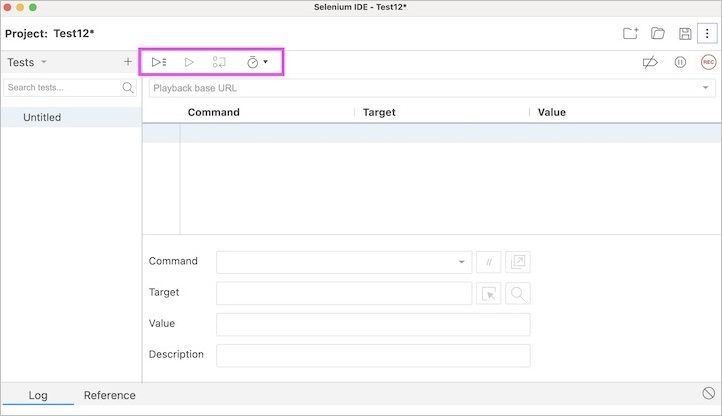Image resolution: width=722 pixels, height=416 pixels.
Task: Run the current test
Action: (x=189, y=62)
